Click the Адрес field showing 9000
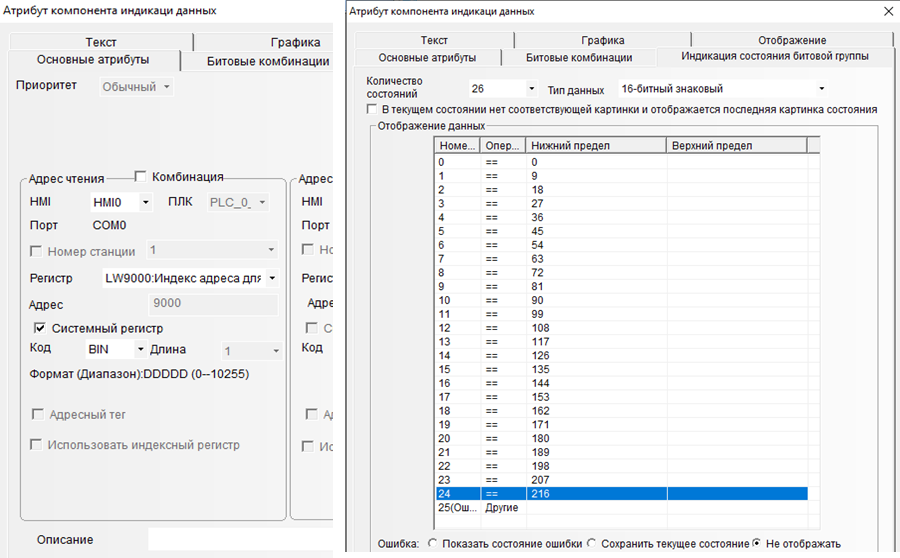The height and width of the screenshot is (558, 900). [213, 304]
